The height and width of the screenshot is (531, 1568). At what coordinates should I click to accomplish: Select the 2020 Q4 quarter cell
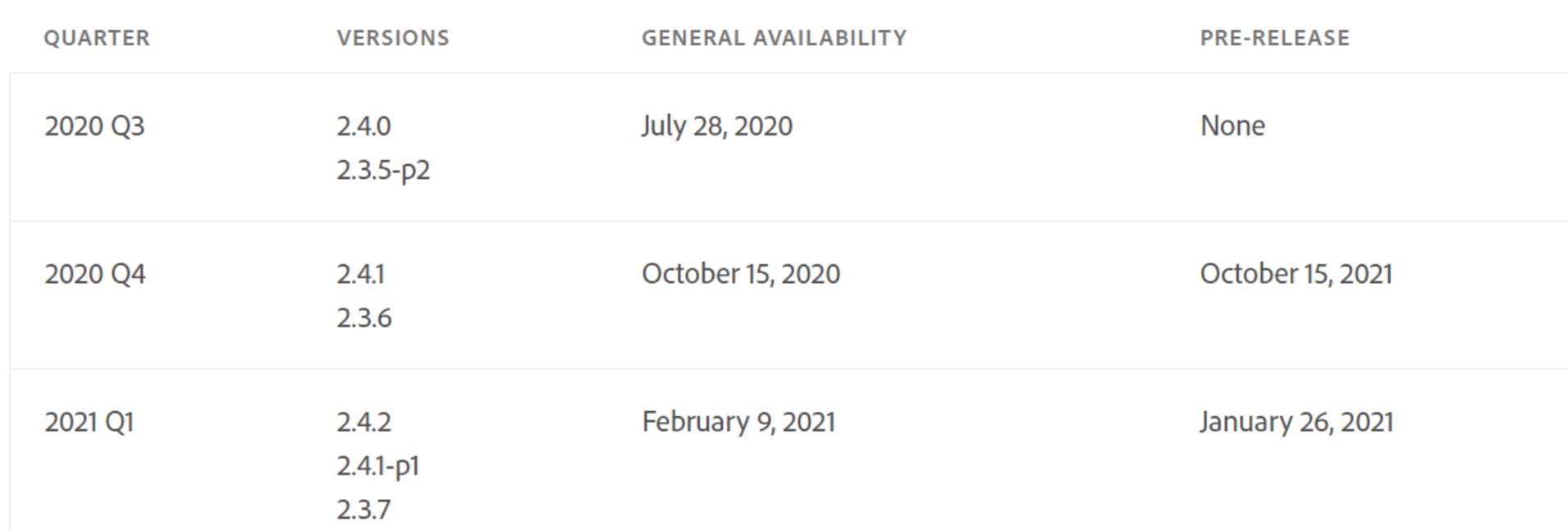(x=95, y=274)
